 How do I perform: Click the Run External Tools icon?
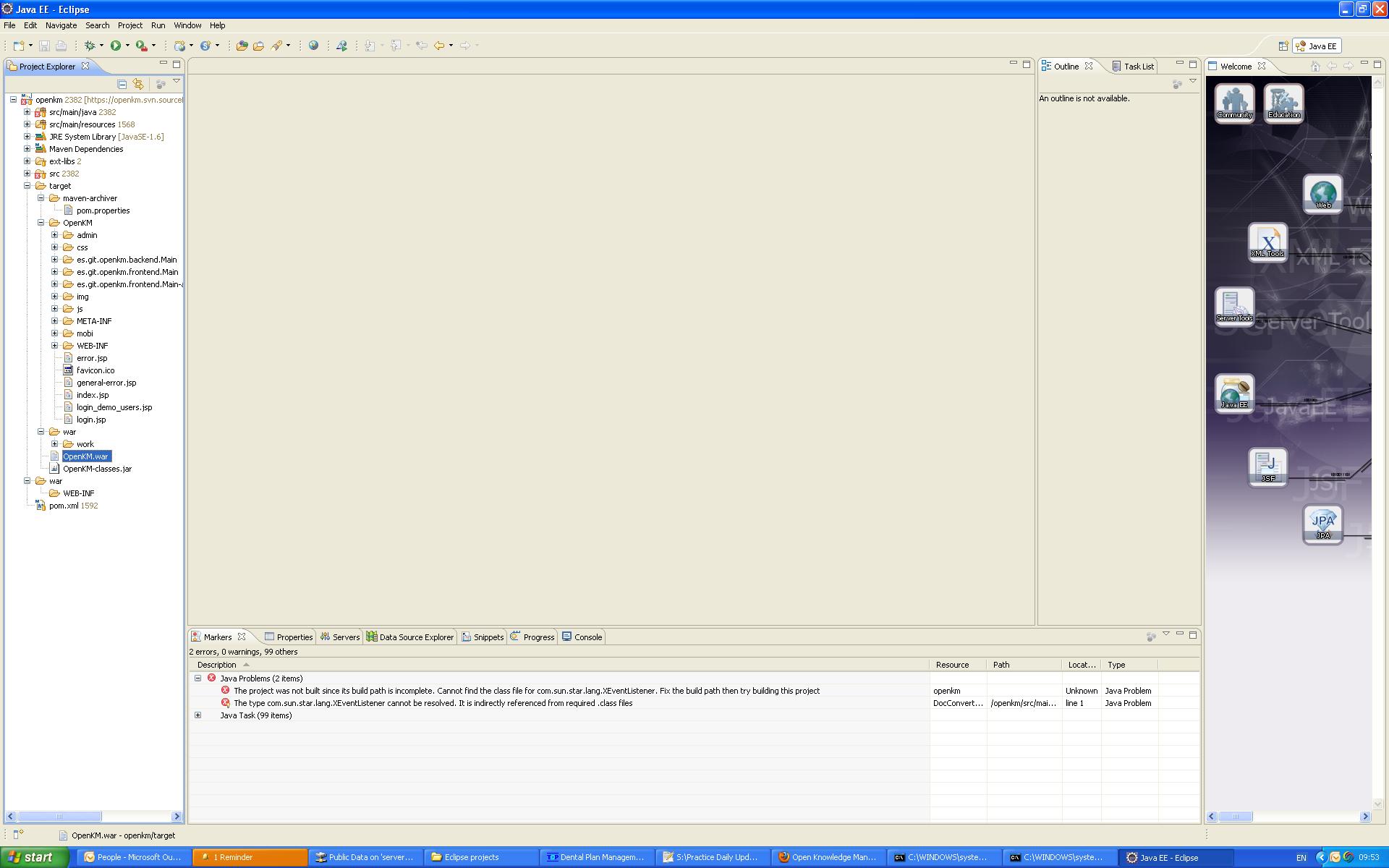click(142, 46)
